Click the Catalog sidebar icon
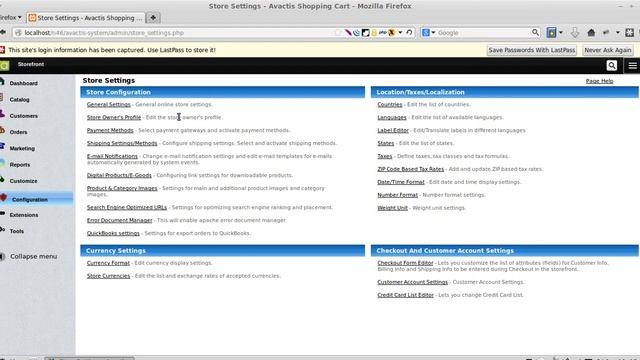The height and width of the screenshot is (360, 640). (2, 98)
